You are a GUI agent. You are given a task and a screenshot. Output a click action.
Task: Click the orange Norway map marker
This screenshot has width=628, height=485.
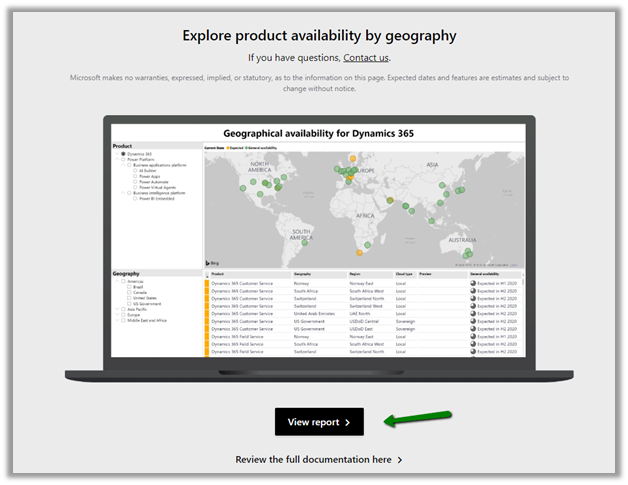tap(352, 158)
